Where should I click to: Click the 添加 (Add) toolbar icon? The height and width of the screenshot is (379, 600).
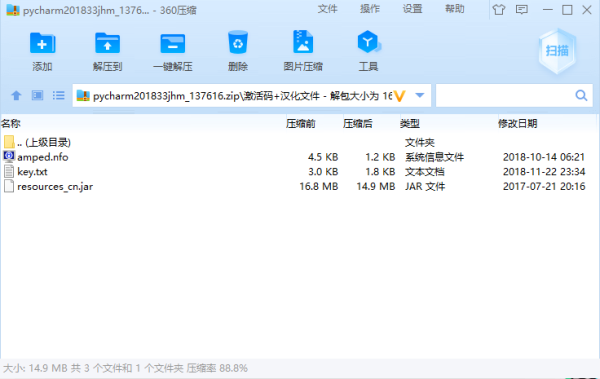click(x=42, y=44)
